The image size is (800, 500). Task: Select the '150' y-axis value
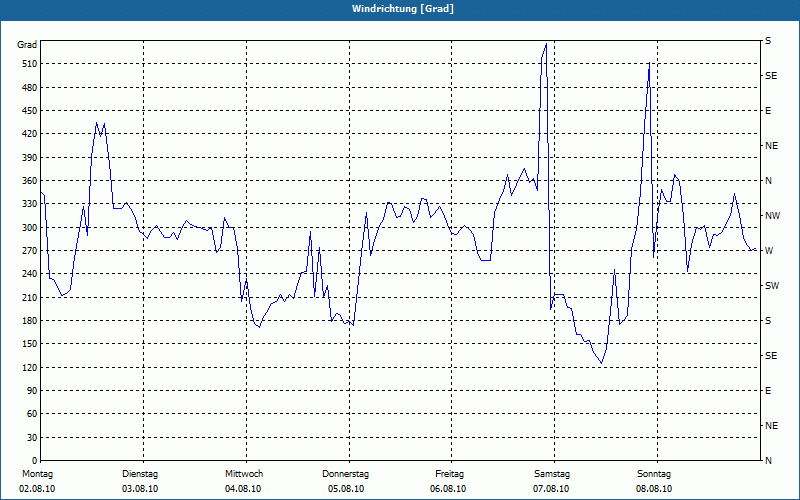[x=30, y=344]
